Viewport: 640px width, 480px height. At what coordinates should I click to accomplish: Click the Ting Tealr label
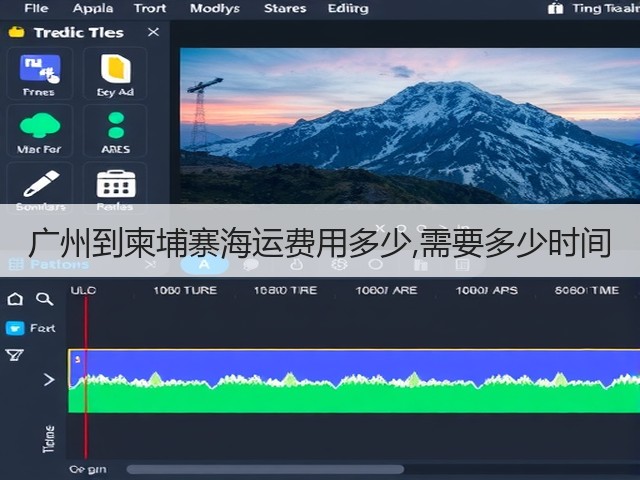click(x=606, y=8)
